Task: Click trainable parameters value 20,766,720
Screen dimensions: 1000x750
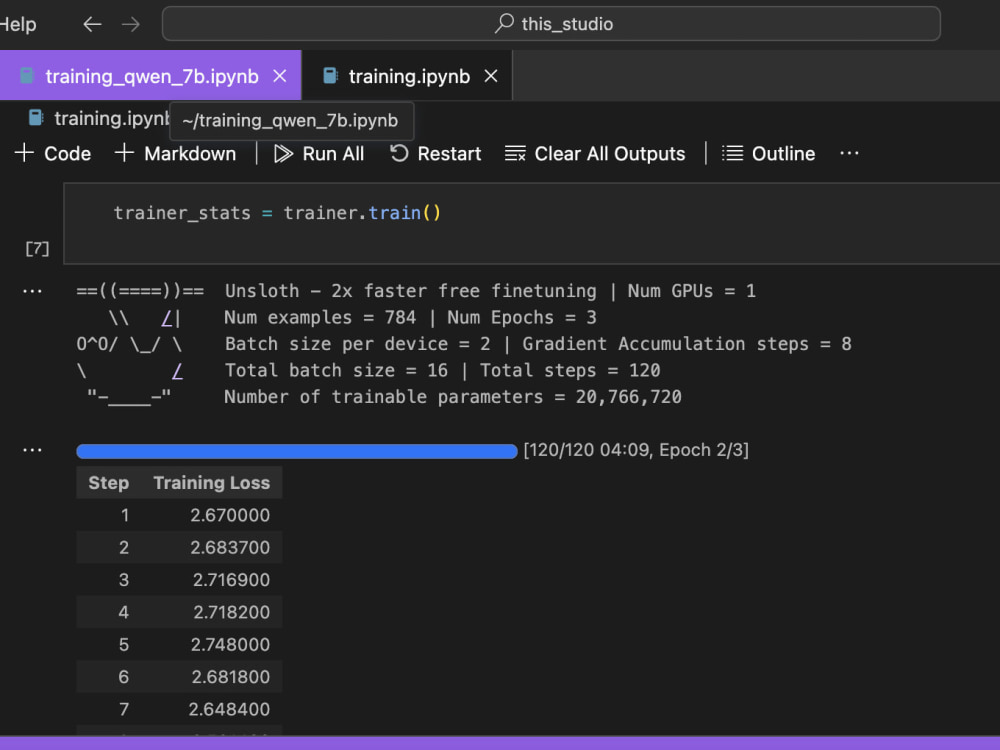Action: pyautogui.click(x=628, y=397)
